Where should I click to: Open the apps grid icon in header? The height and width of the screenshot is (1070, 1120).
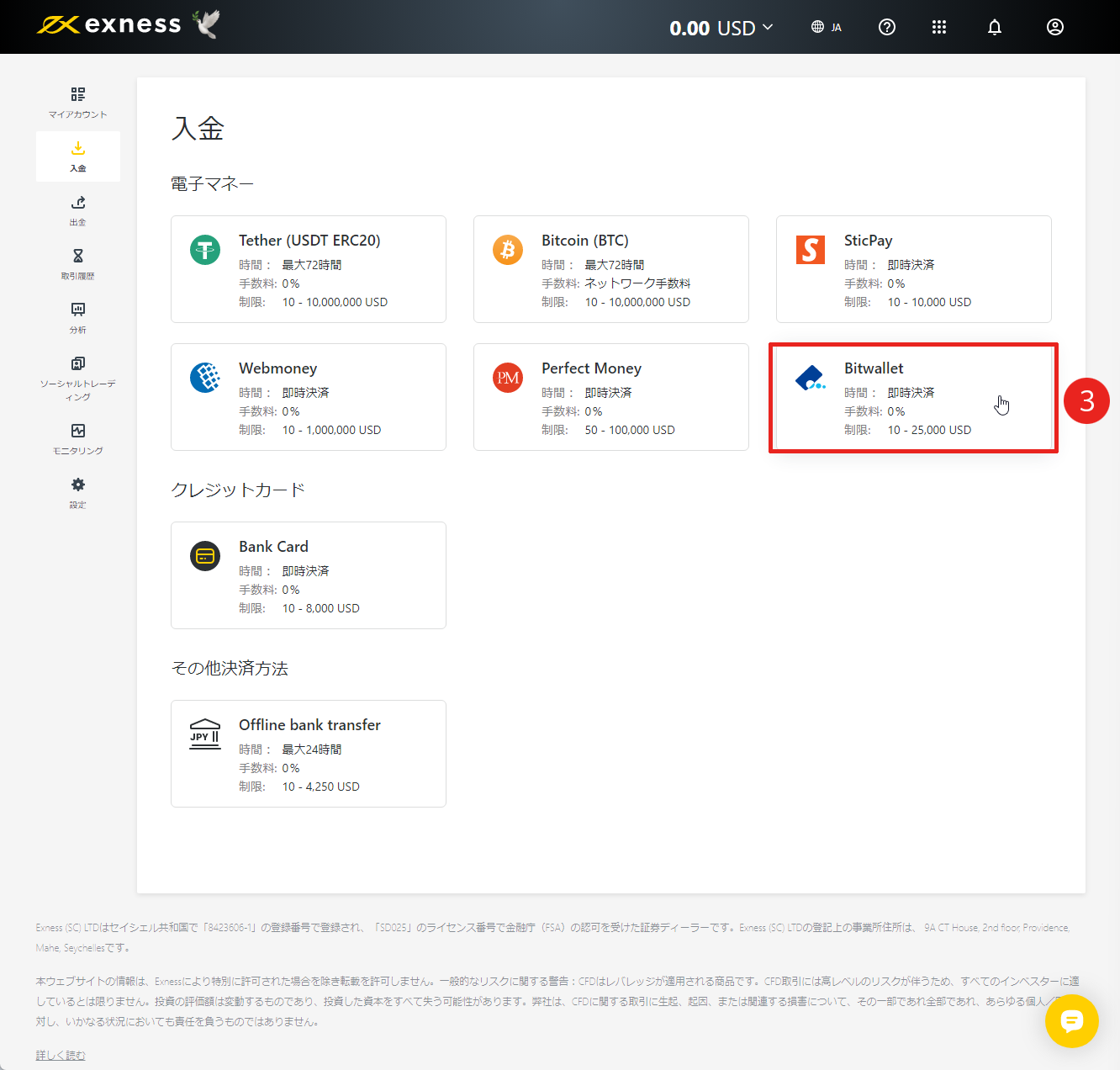coord(939,27)
